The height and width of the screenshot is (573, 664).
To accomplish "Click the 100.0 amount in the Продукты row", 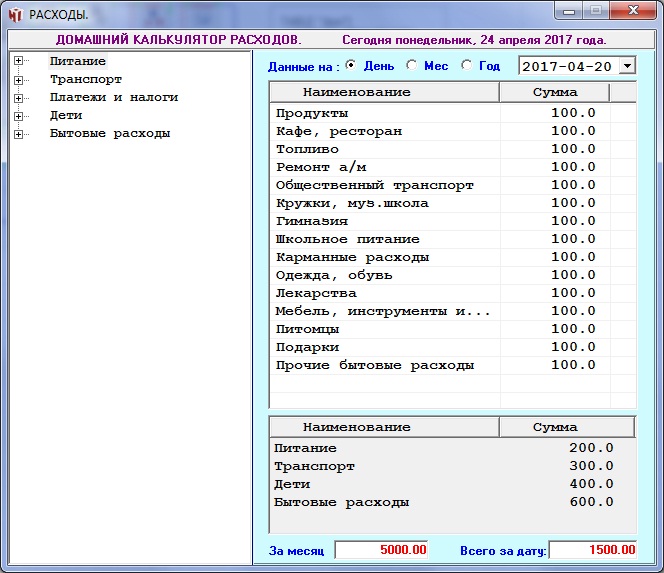I will [573, 113].
